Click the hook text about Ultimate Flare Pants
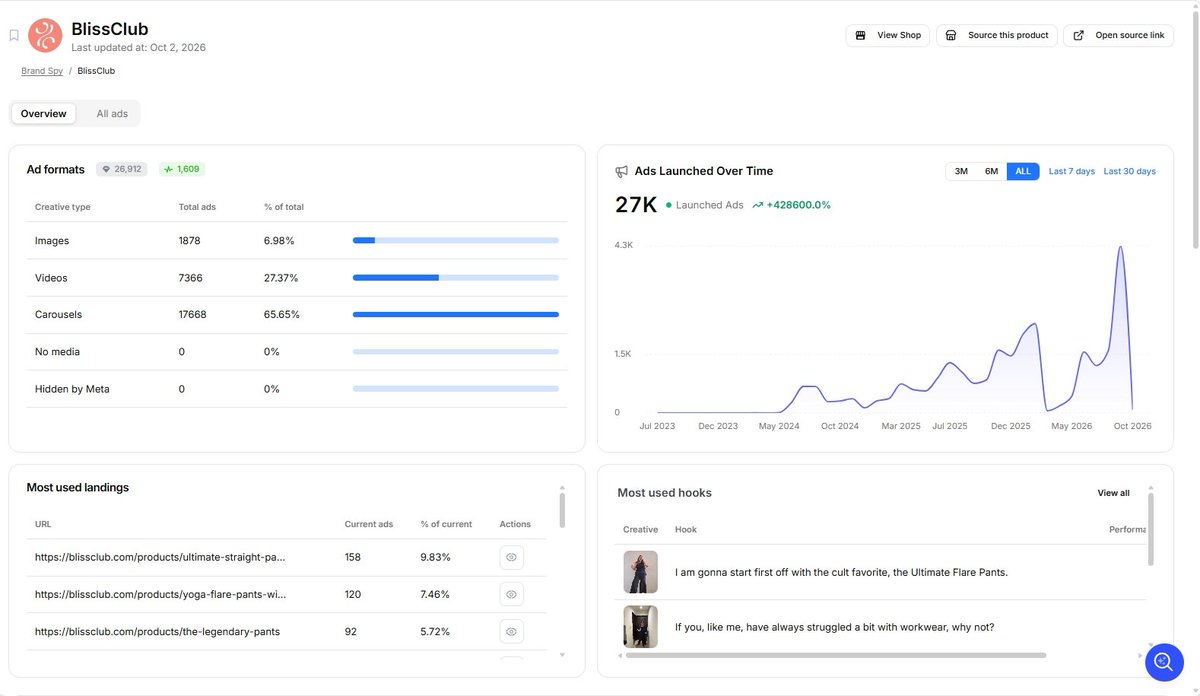The image size is (1200, 696). 841,573
